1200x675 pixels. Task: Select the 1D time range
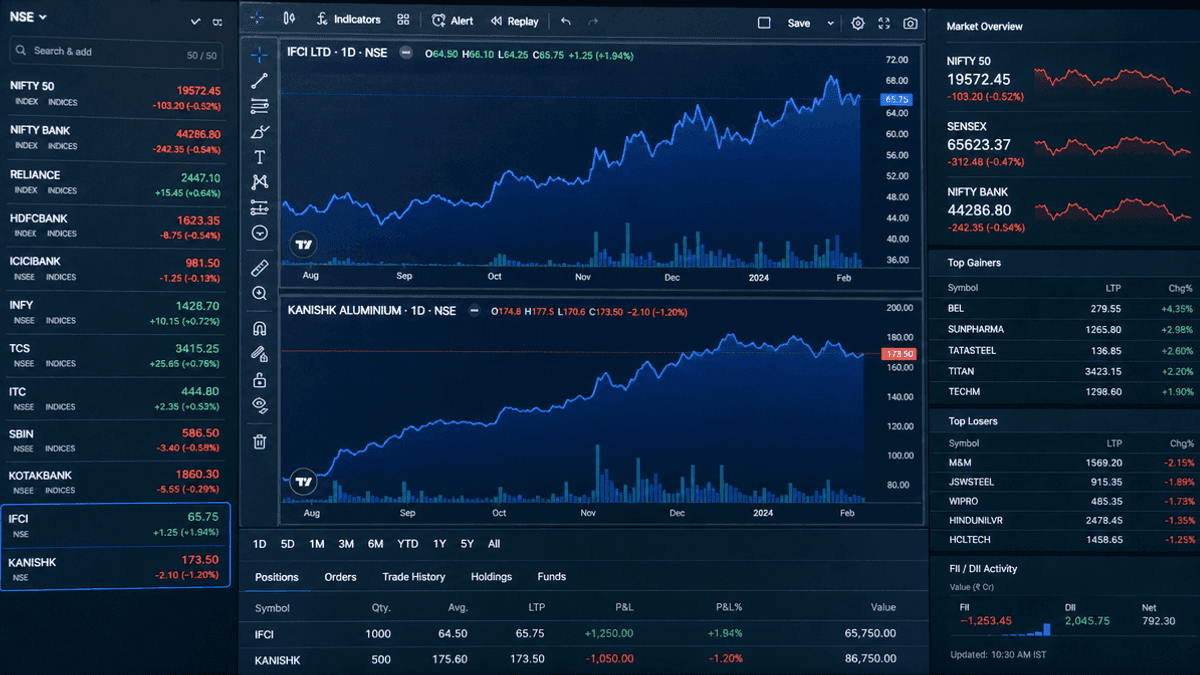259,544
